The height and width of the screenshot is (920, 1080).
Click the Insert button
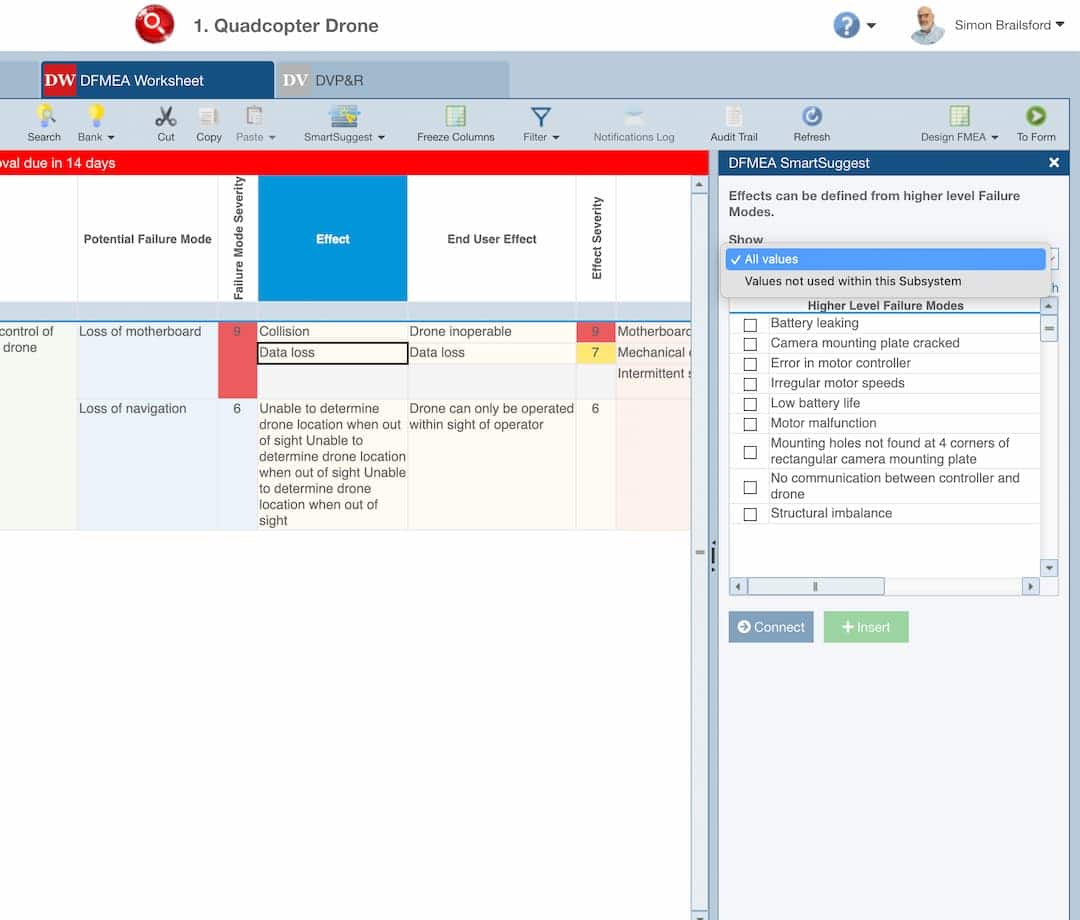(x=865, y=627)
